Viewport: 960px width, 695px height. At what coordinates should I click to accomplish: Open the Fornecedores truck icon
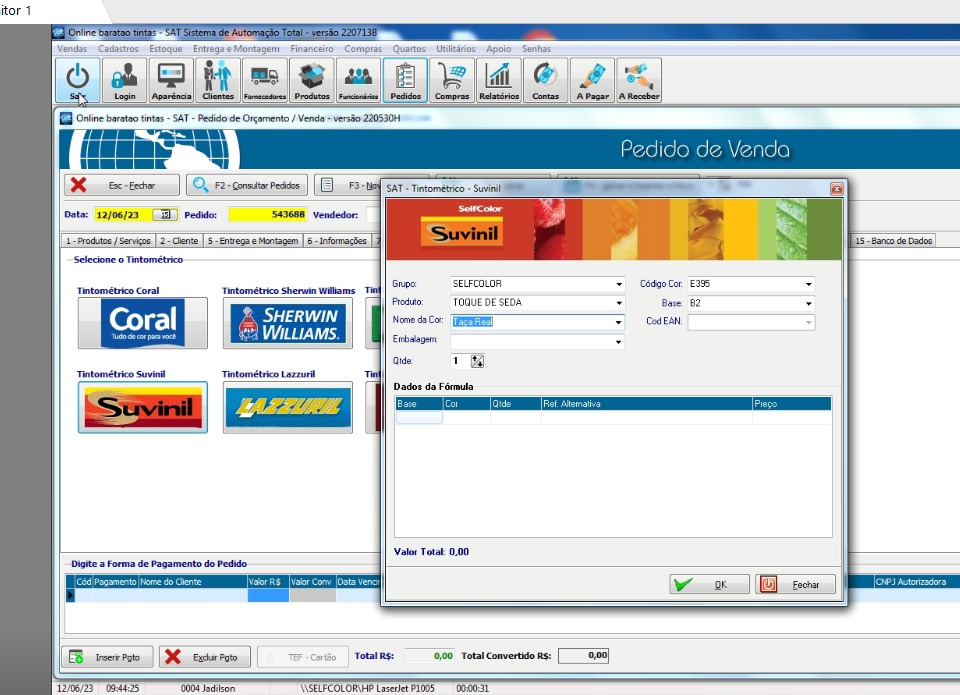tap(264, 80)
